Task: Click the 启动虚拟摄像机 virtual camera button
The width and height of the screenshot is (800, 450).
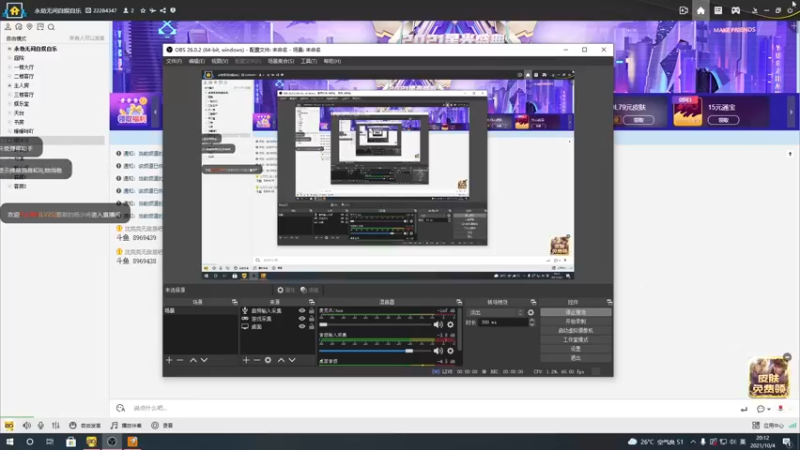Action: [x=576, y=331]
